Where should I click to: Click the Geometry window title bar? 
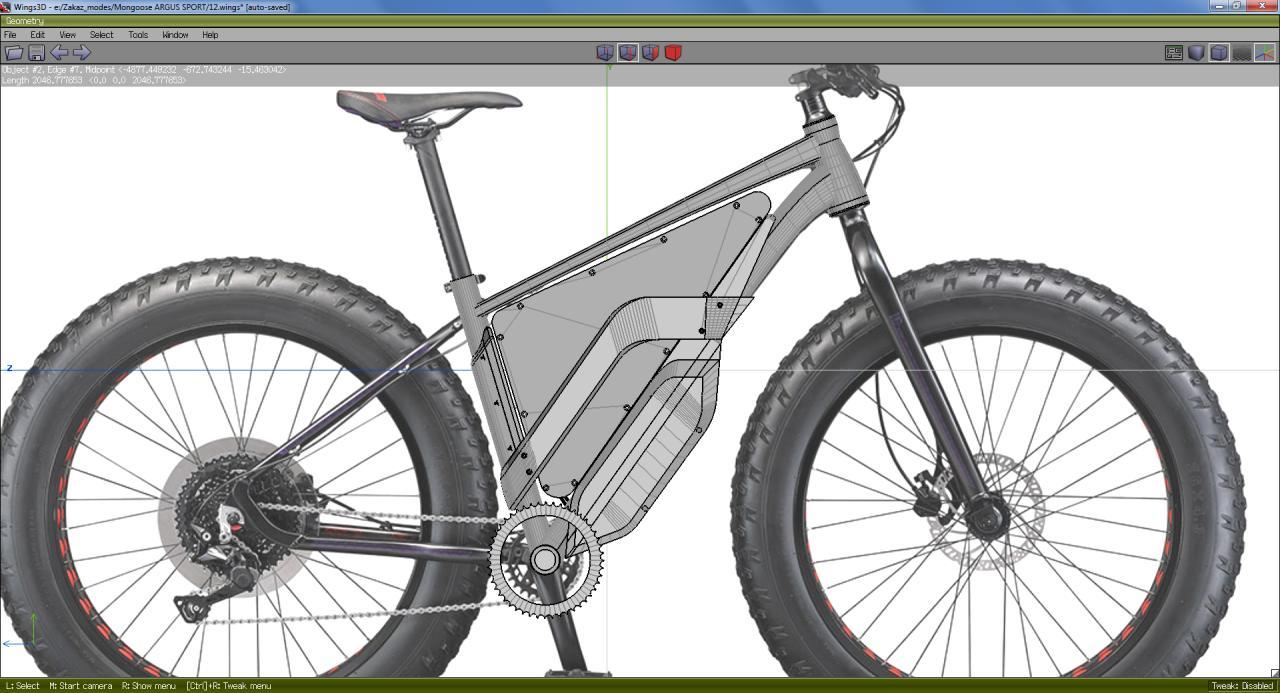tap(640, 21)
